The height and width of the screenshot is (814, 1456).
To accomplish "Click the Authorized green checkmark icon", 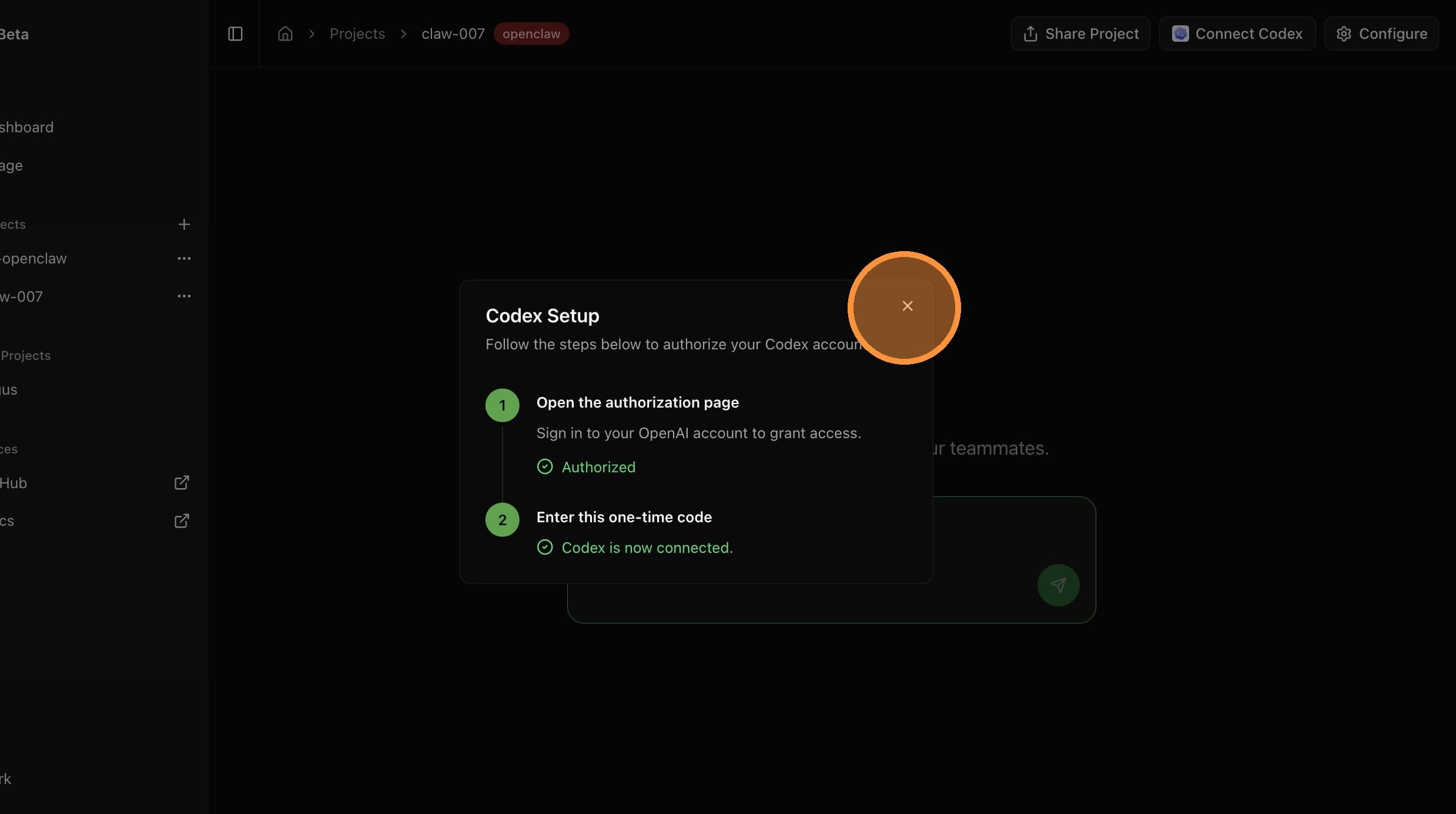I will [x=545, y=466].
